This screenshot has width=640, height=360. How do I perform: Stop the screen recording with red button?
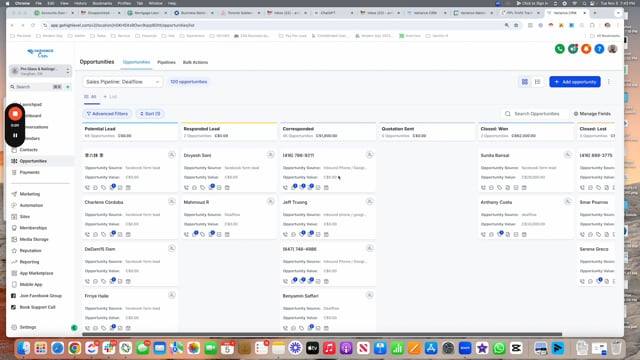(15, 114)
